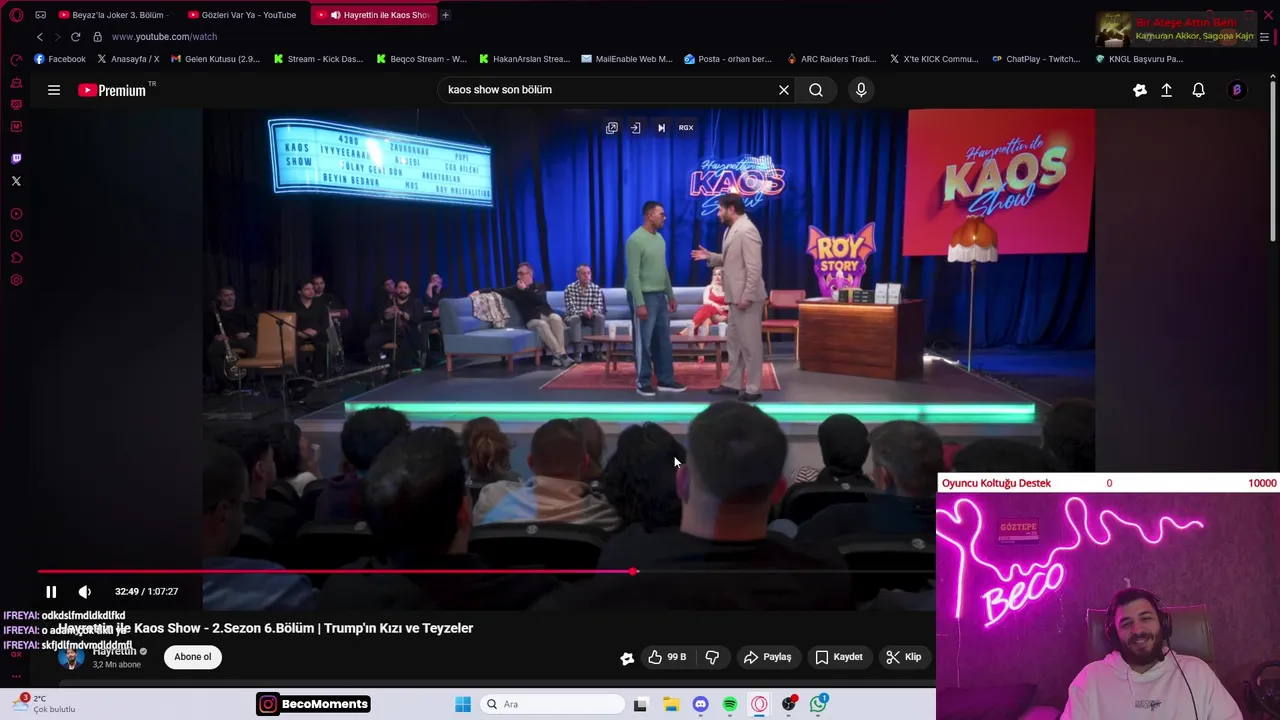Open the Opera sidebar settings gear
The image size is (1280, 720).
16,280
